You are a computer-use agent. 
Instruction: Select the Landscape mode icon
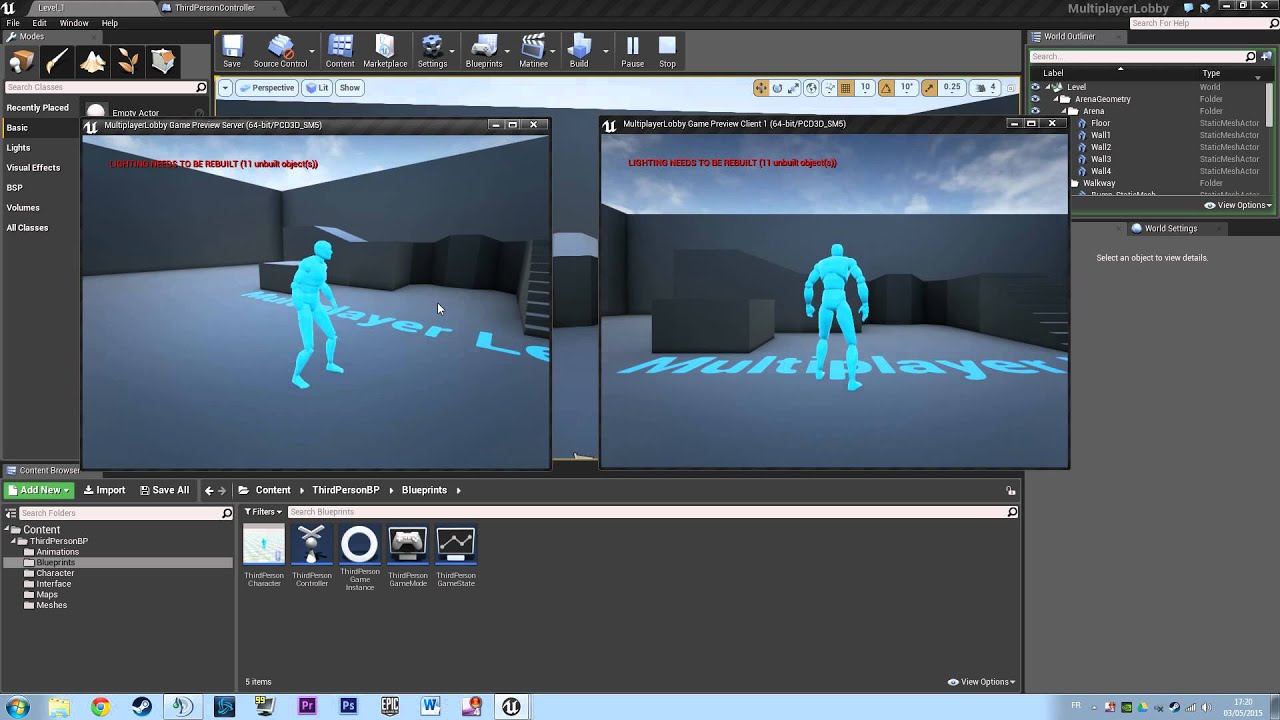[93, 62]
